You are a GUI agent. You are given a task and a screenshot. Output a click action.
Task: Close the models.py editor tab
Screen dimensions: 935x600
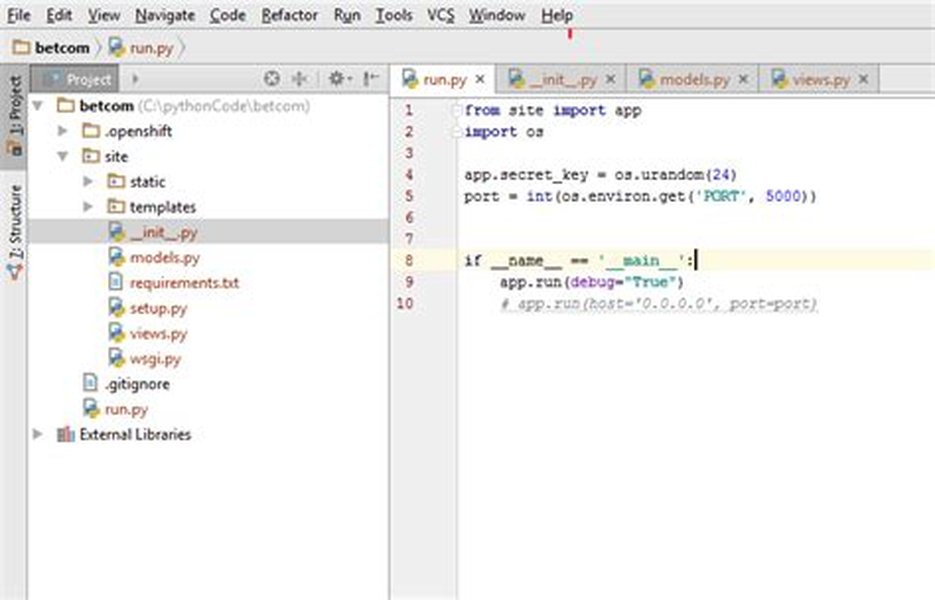pos(743,79)
